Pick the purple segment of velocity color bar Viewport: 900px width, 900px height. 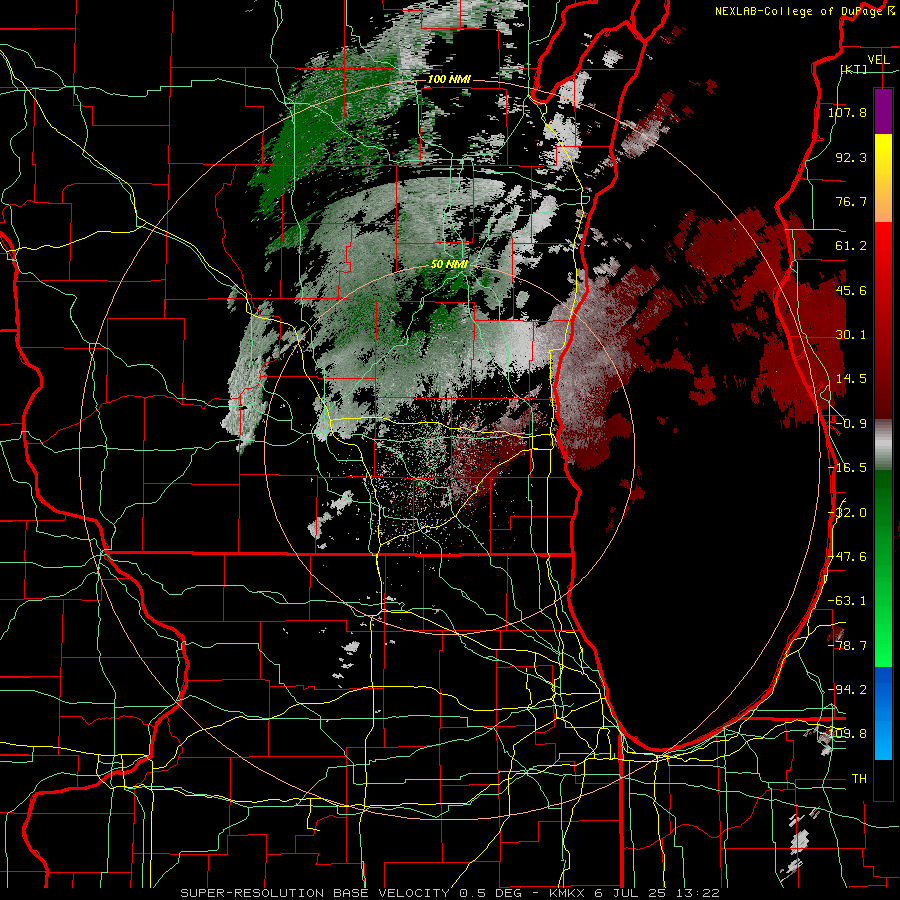coord(883,111)
